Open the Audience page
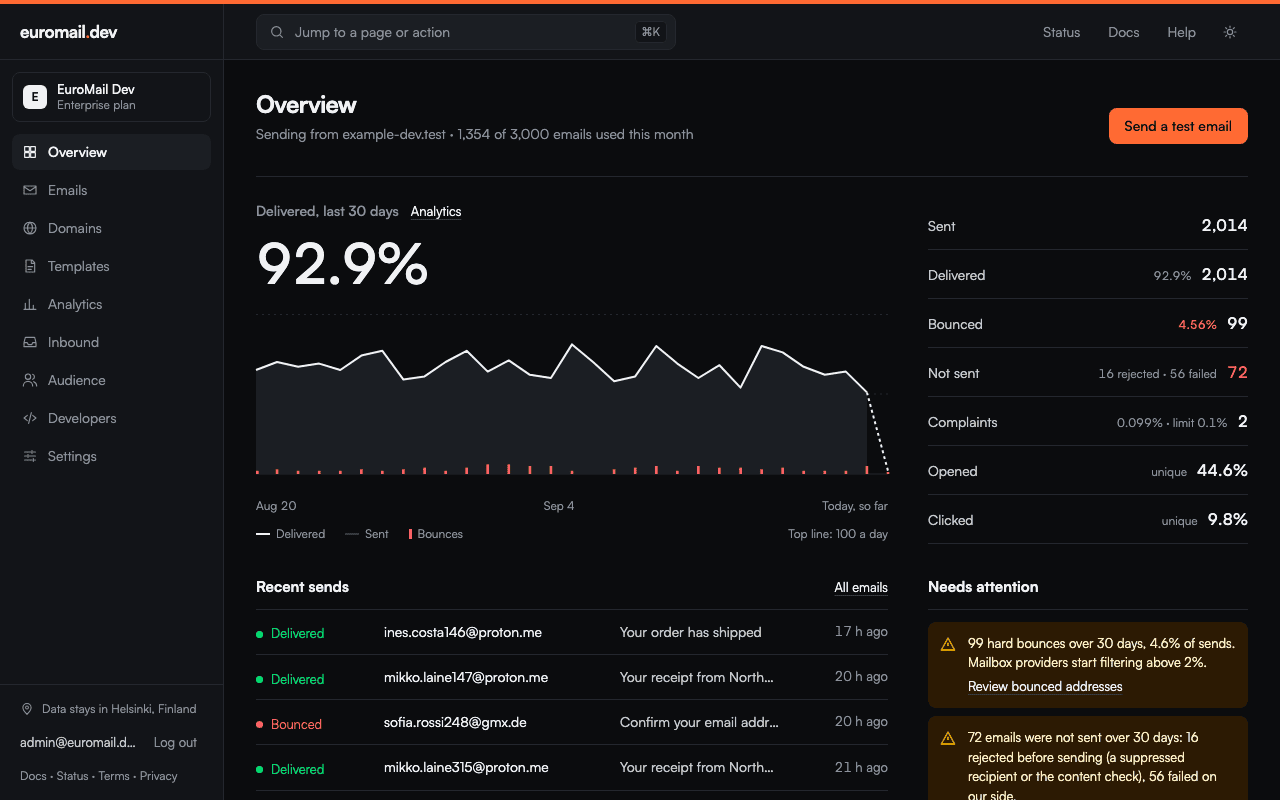This screenshot has width=1280, height=800. click(x=111, y=380)
